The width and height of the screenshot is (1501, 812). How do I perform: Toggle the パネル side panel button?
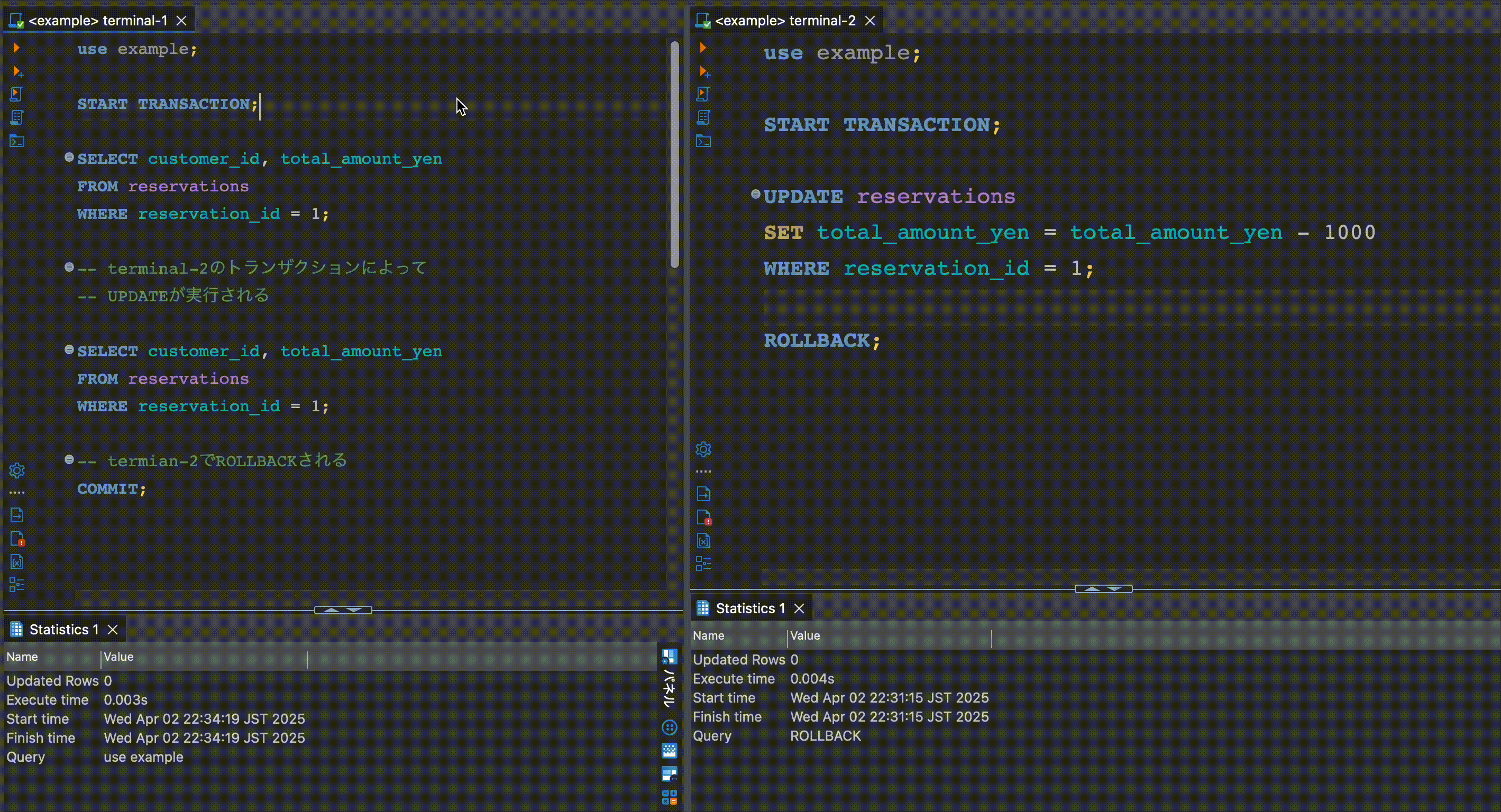coord(670,687)
